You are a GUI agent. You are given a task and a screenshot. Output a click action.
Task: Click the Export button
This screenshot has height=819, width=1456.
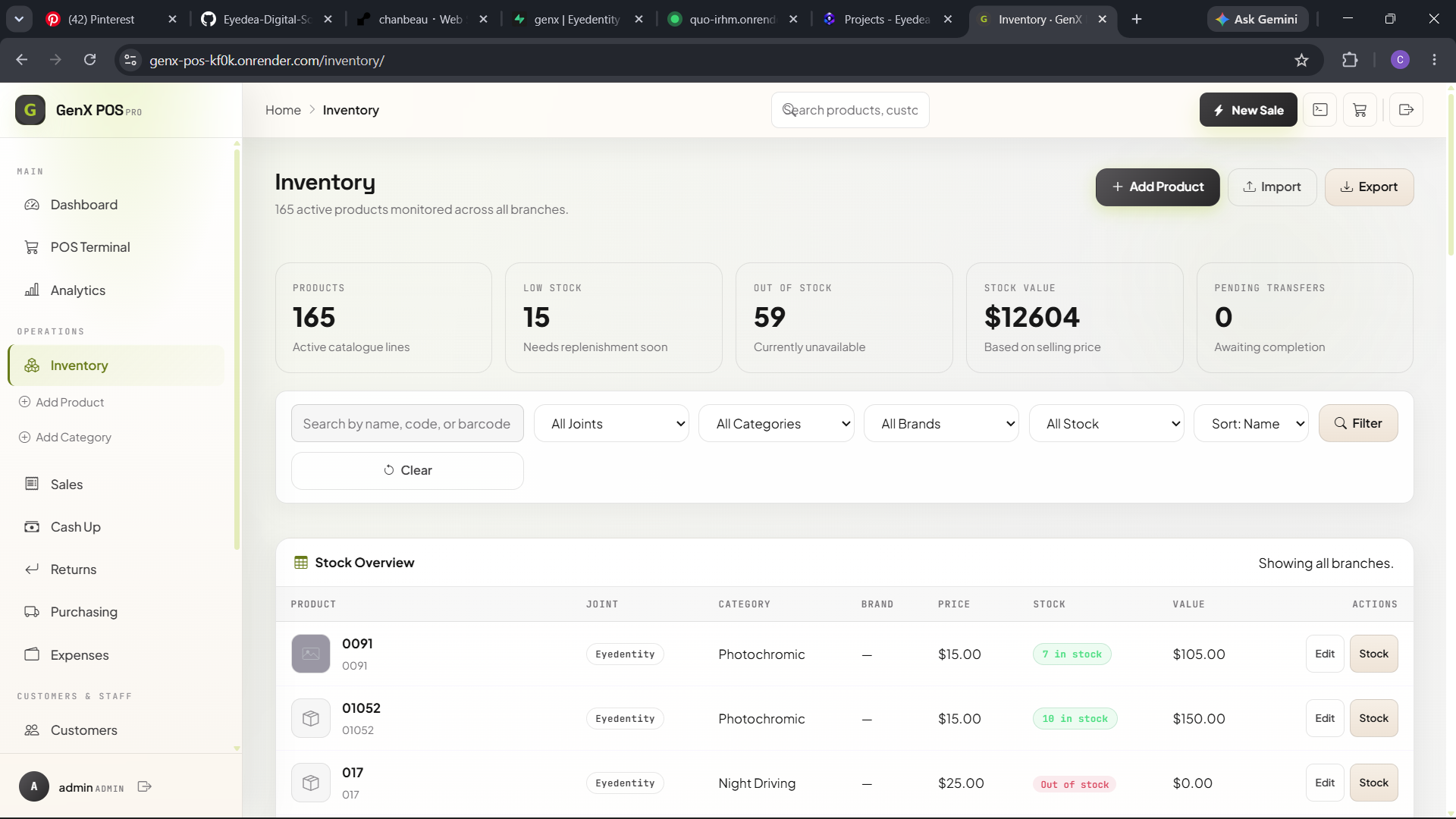1369,187
